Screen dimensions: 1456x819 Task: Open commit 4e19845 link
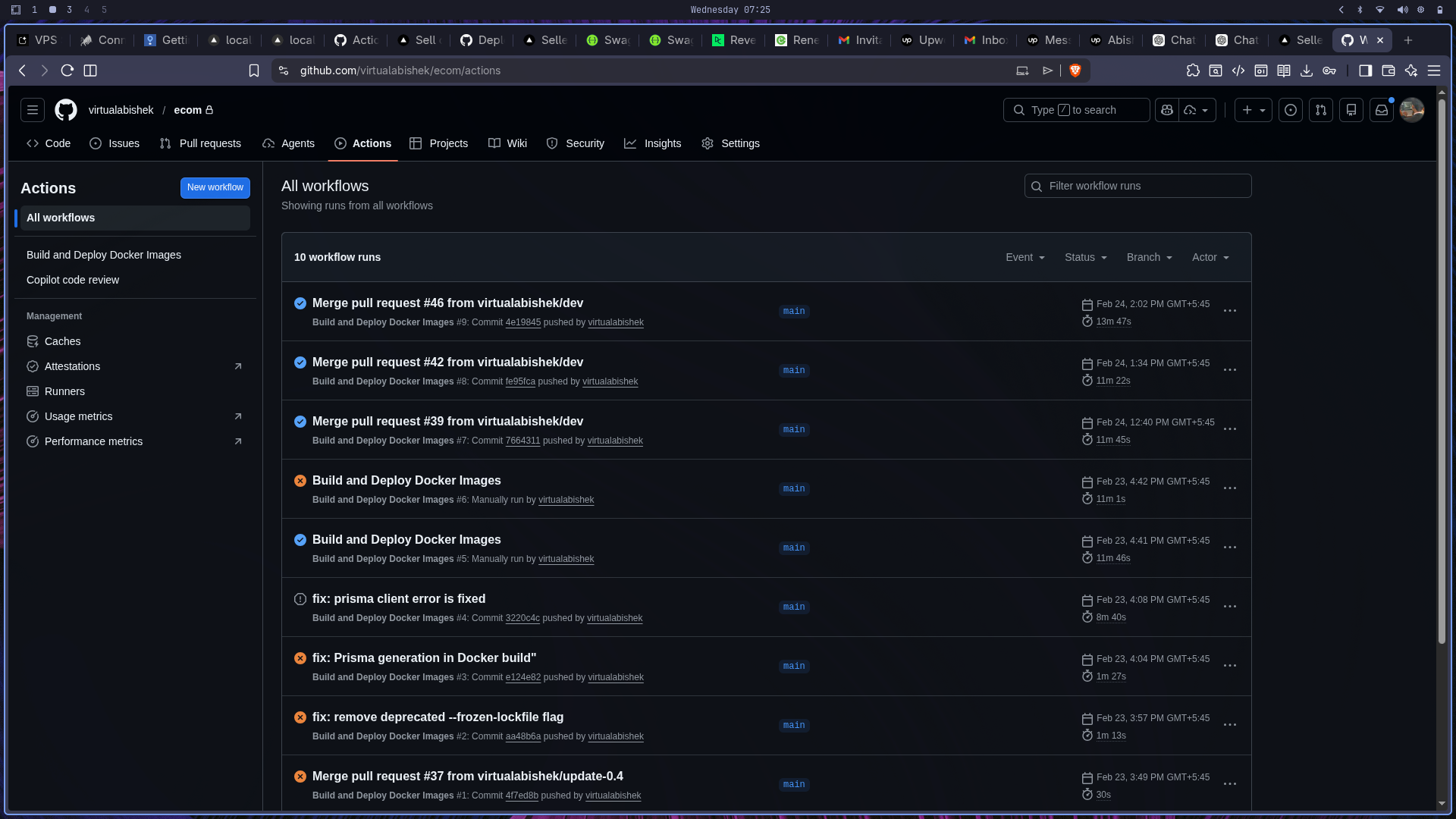click(522, 322)
